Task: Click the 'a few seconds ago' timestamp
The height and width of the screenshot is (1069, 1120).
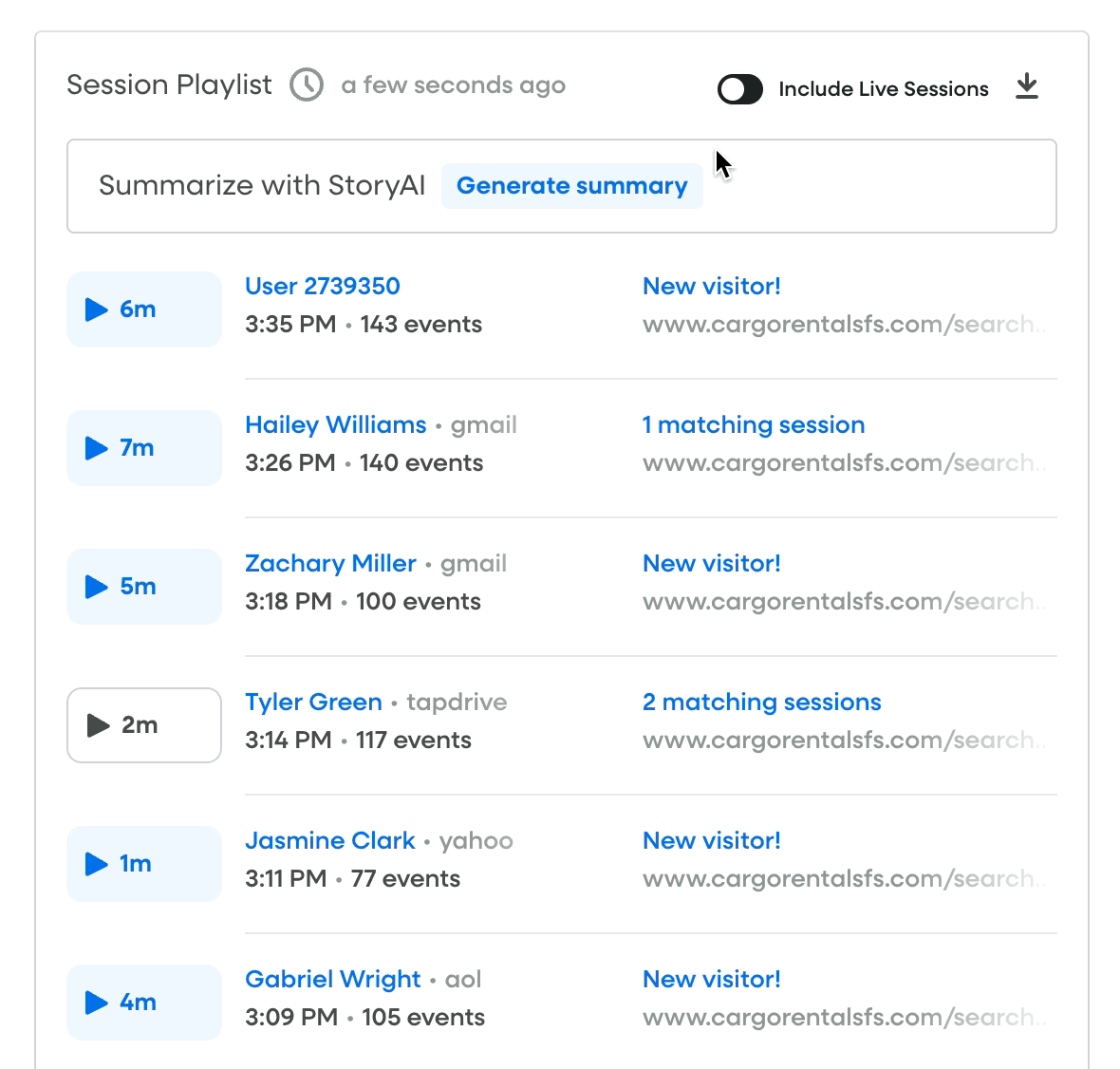Action: tap(454, 85)
